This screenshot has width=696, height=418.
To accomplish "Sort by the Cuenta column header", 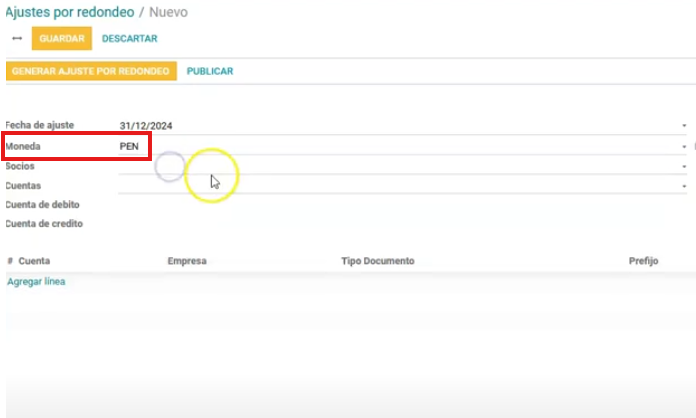I will point(34,261).
